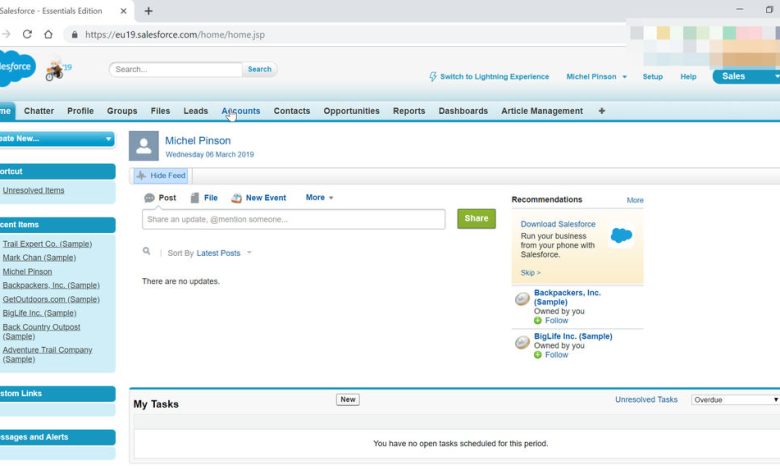Click the Hide Feed pulse icon
780x470 pixels.
click(x=141, y=176)
